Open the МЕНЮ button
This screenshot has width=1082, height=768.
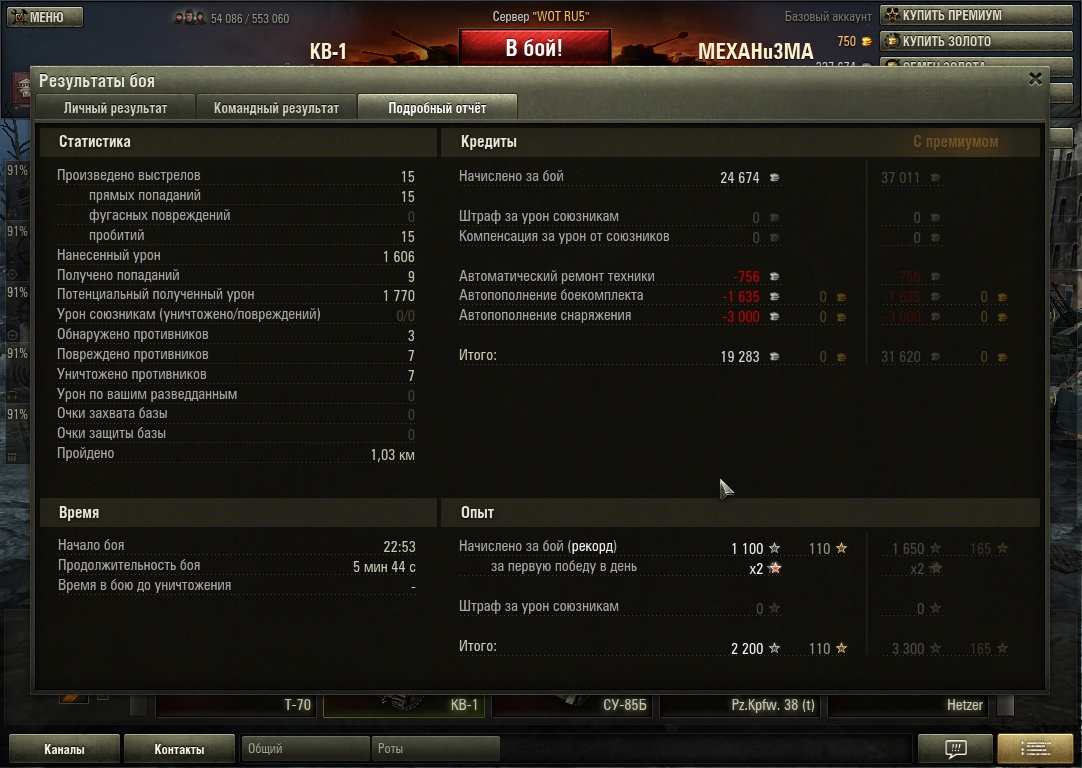pyautogui.click(x=46, y=17)
